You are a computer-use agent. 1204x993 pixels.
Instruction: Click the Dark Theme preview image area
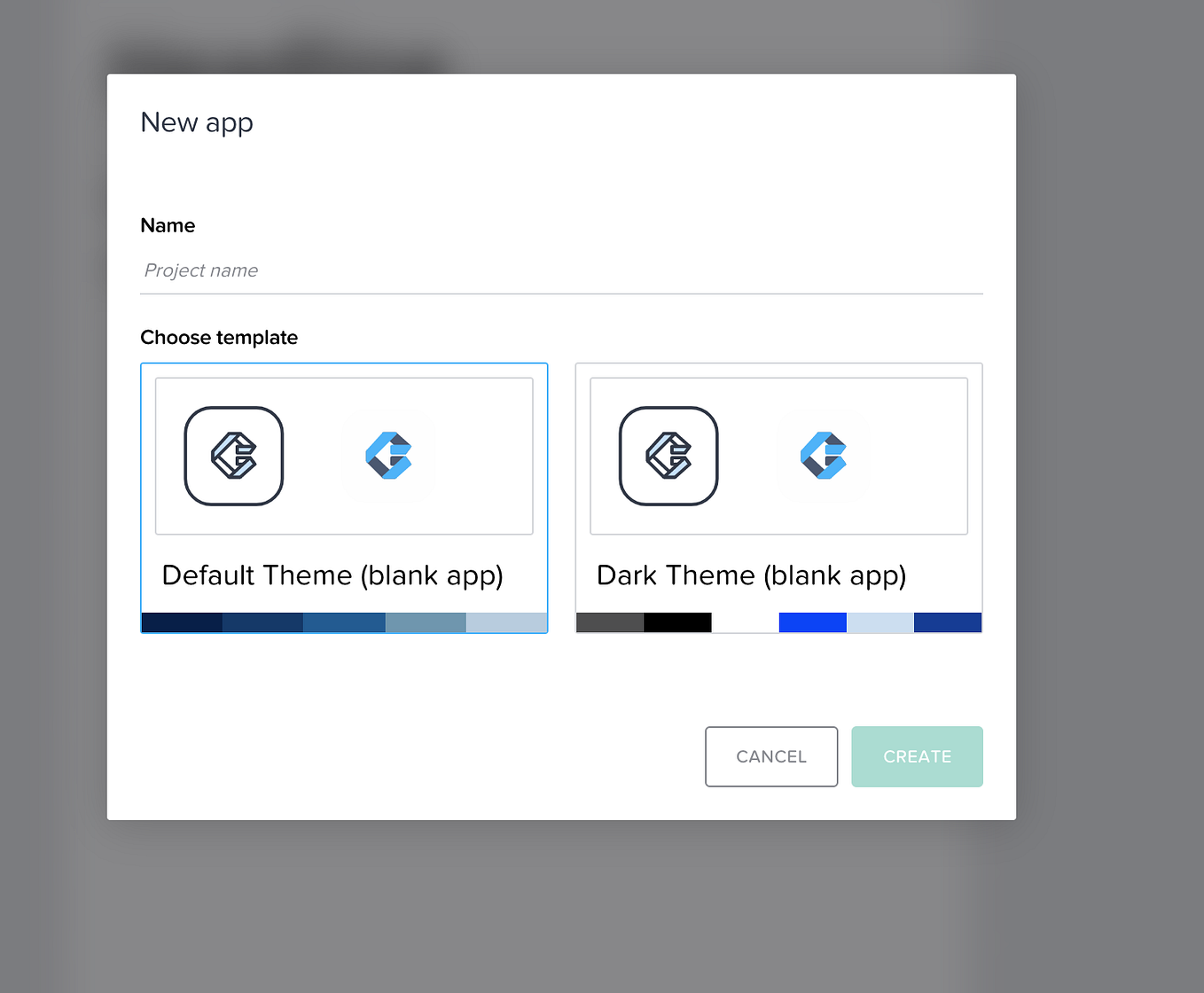[x=778, y=454]
